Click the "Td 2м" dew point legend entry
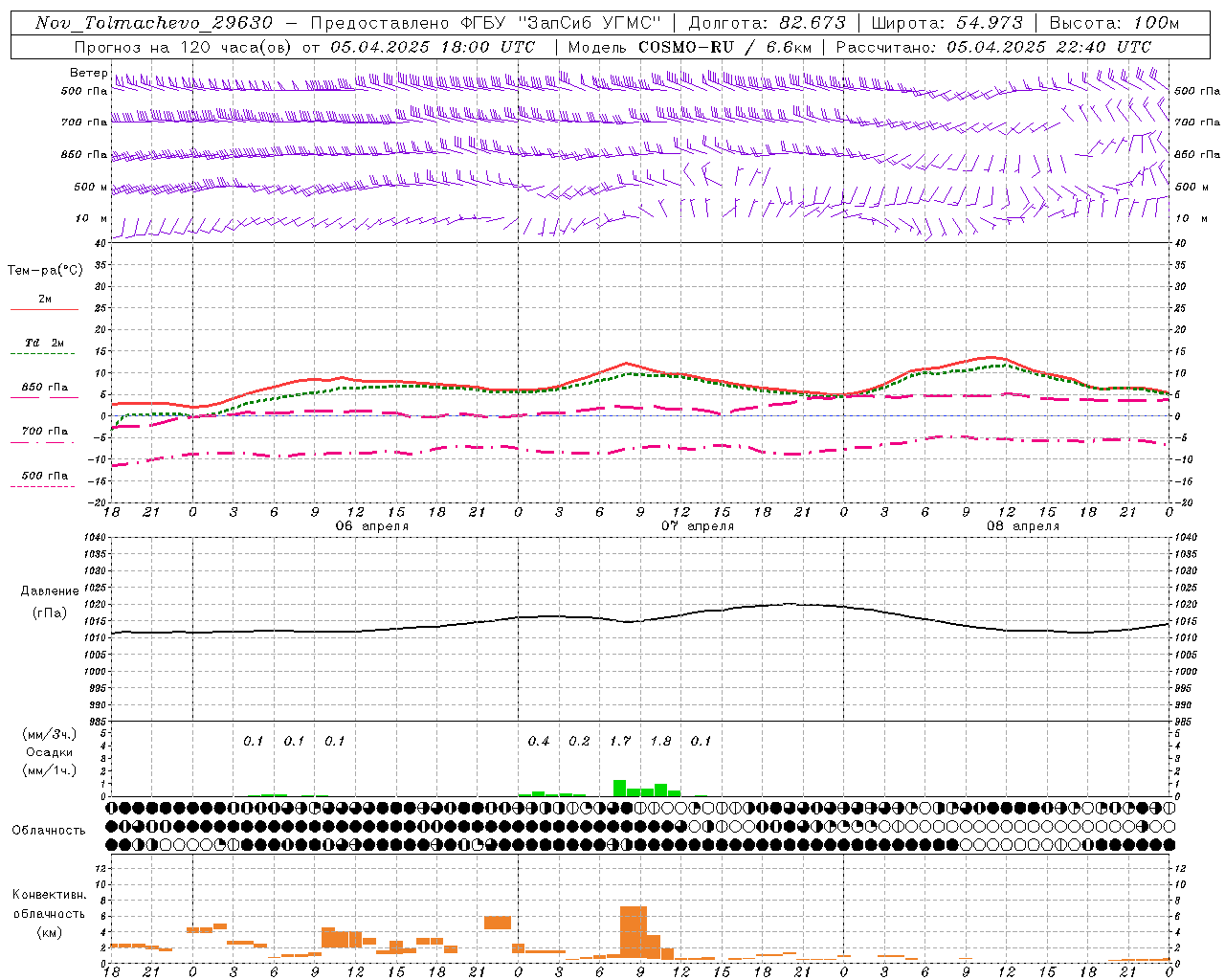Screen dimensions: 1225x980 [45, 343]
